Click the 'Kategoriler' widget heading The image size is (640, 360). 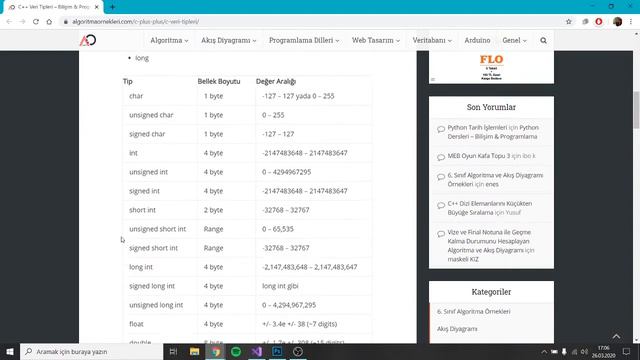point(491,292)
